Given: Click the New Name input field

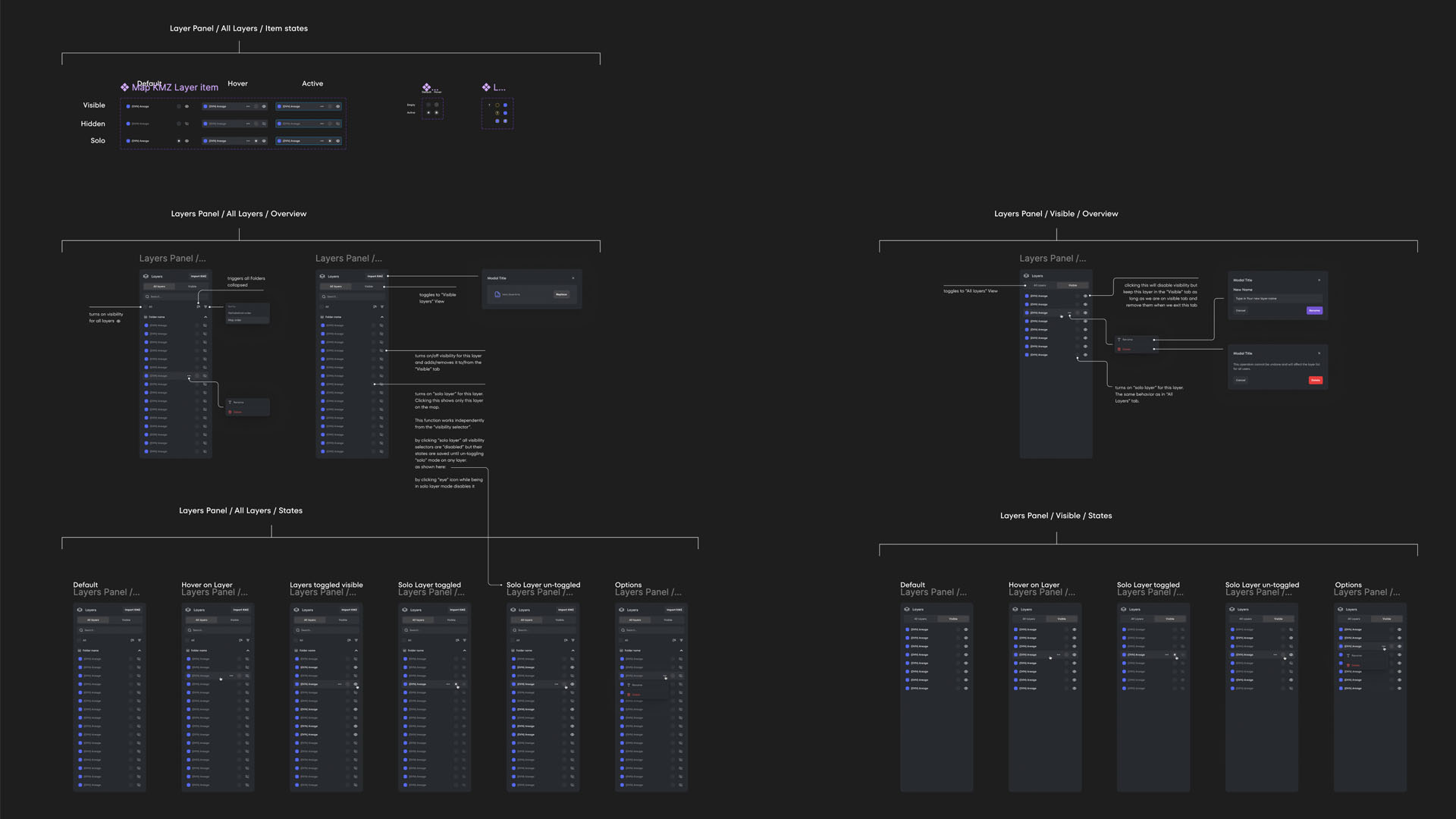Looking at the screenshot, I should [1278, 299].
